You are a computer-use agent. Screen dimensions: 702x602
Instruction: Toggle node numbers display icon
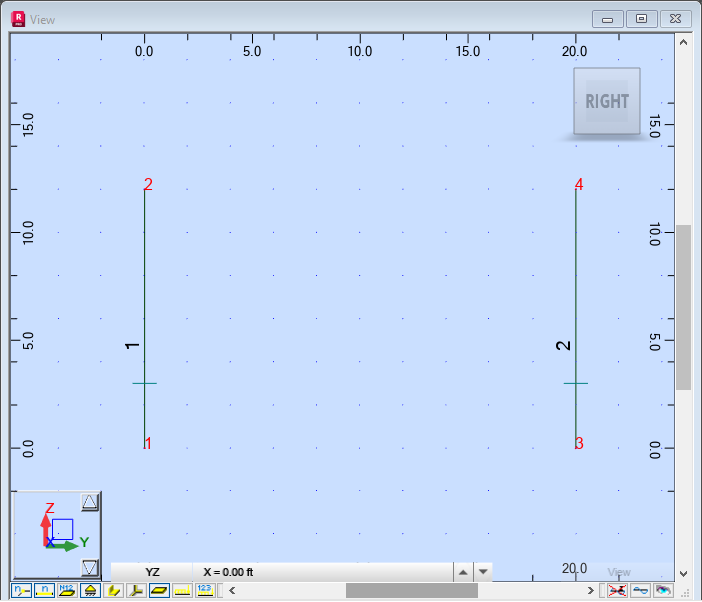(21, 591)
